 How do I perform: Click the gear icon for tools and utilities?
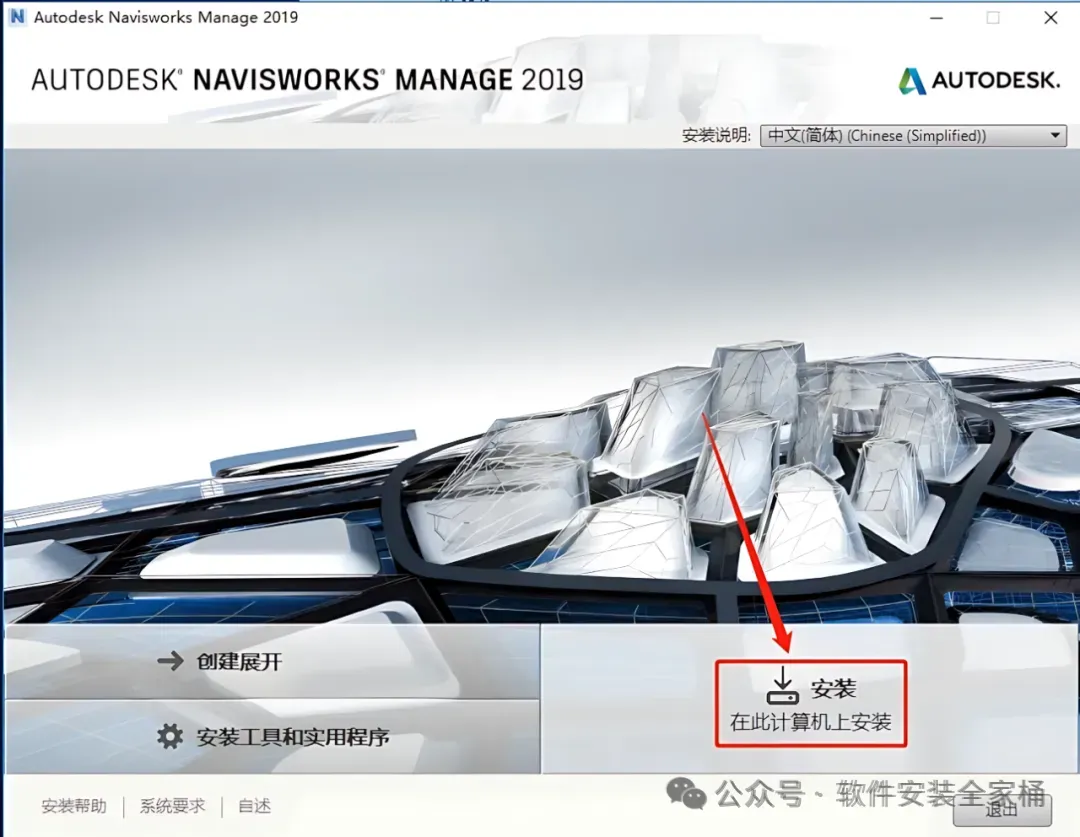(x=169, y=736)
